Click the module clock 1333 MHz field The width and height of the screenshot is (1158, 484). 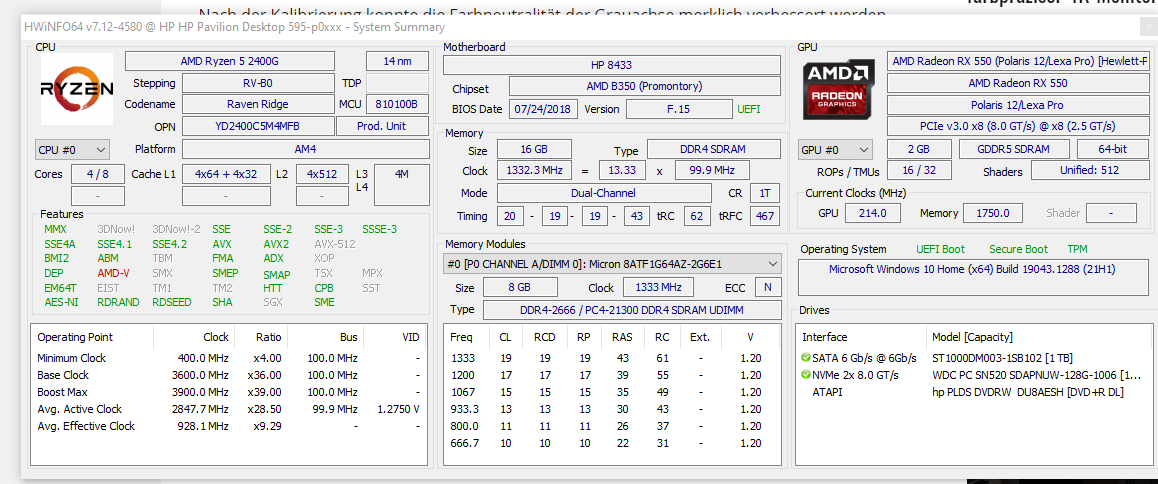click(658, 287)
